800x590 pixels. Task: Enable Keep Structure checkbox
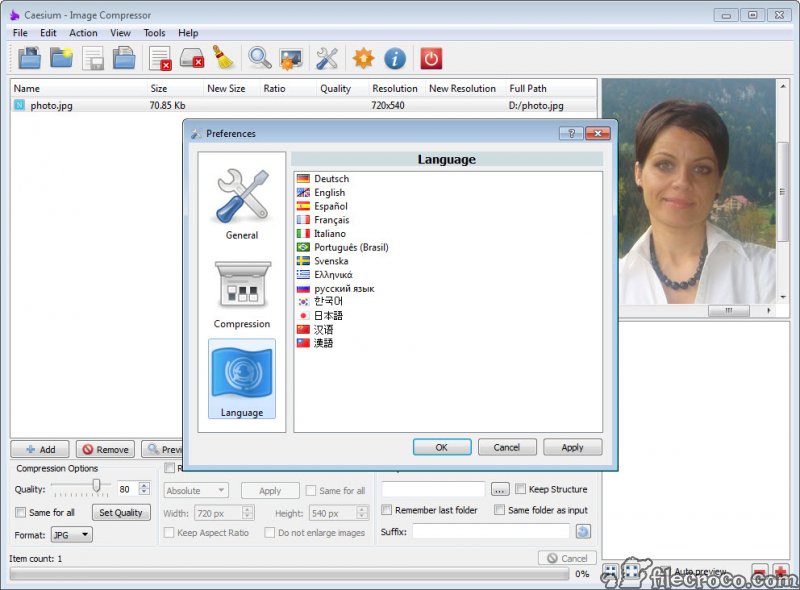(x=520, y=489)
